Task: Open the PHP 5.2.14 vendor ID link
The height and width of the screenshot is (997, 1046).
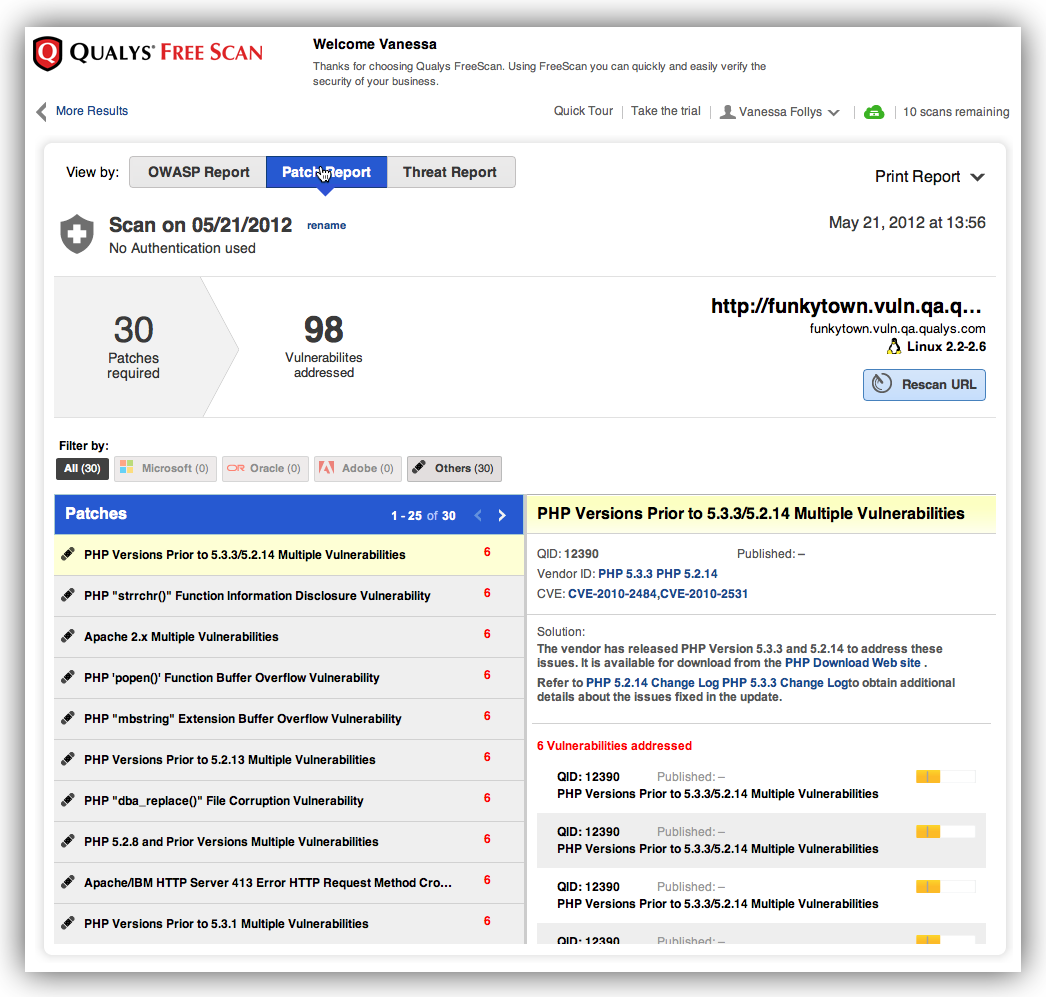Action: (687, 574)
